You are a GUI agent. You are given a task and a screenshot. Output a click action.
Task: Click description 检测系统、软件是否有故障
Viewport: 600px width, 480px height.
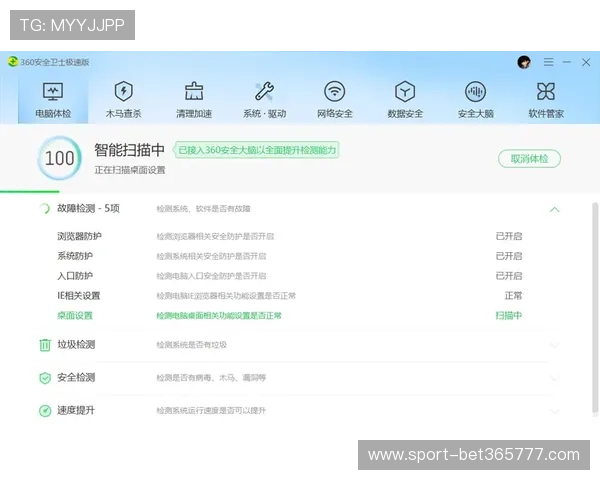(203, 209)
